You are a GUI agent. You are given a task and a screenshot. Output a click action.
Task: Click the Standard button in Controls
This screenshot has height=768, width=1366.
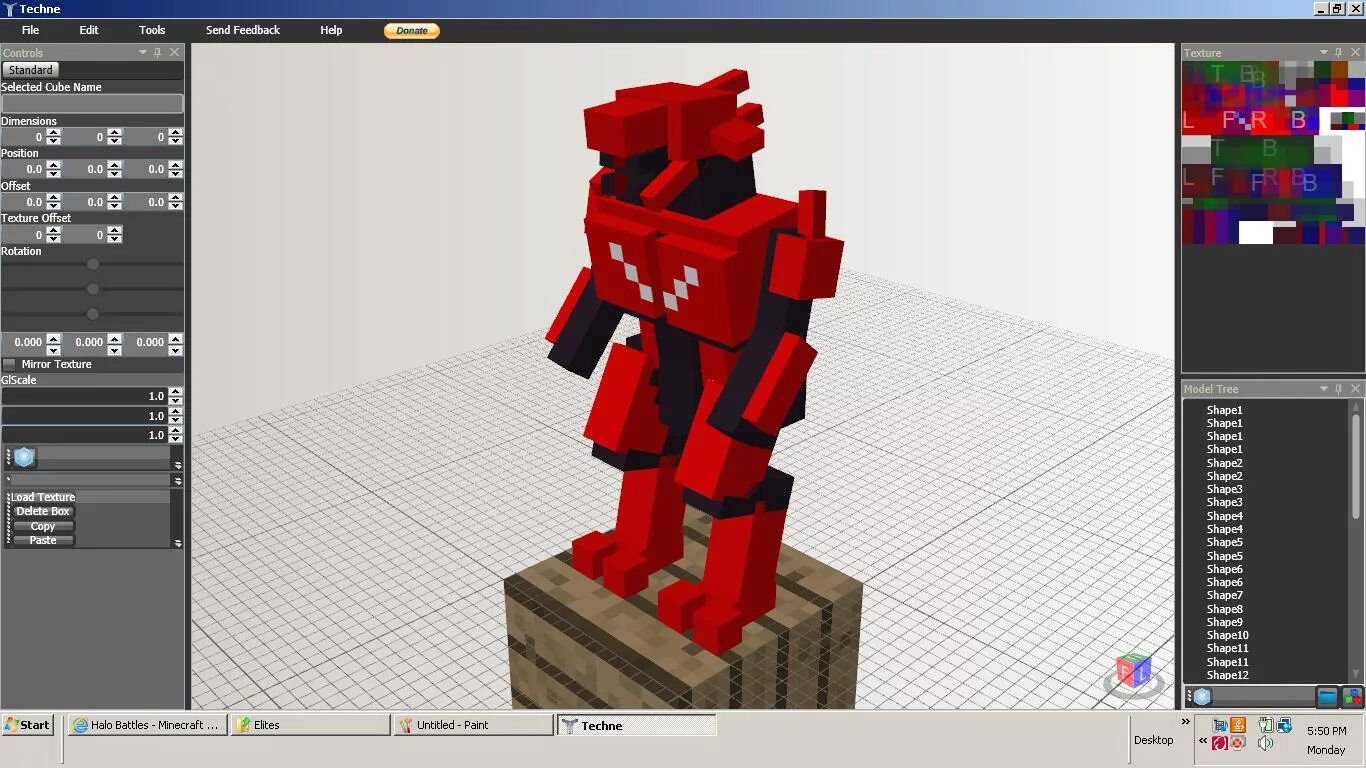click(x=31, y=70)
